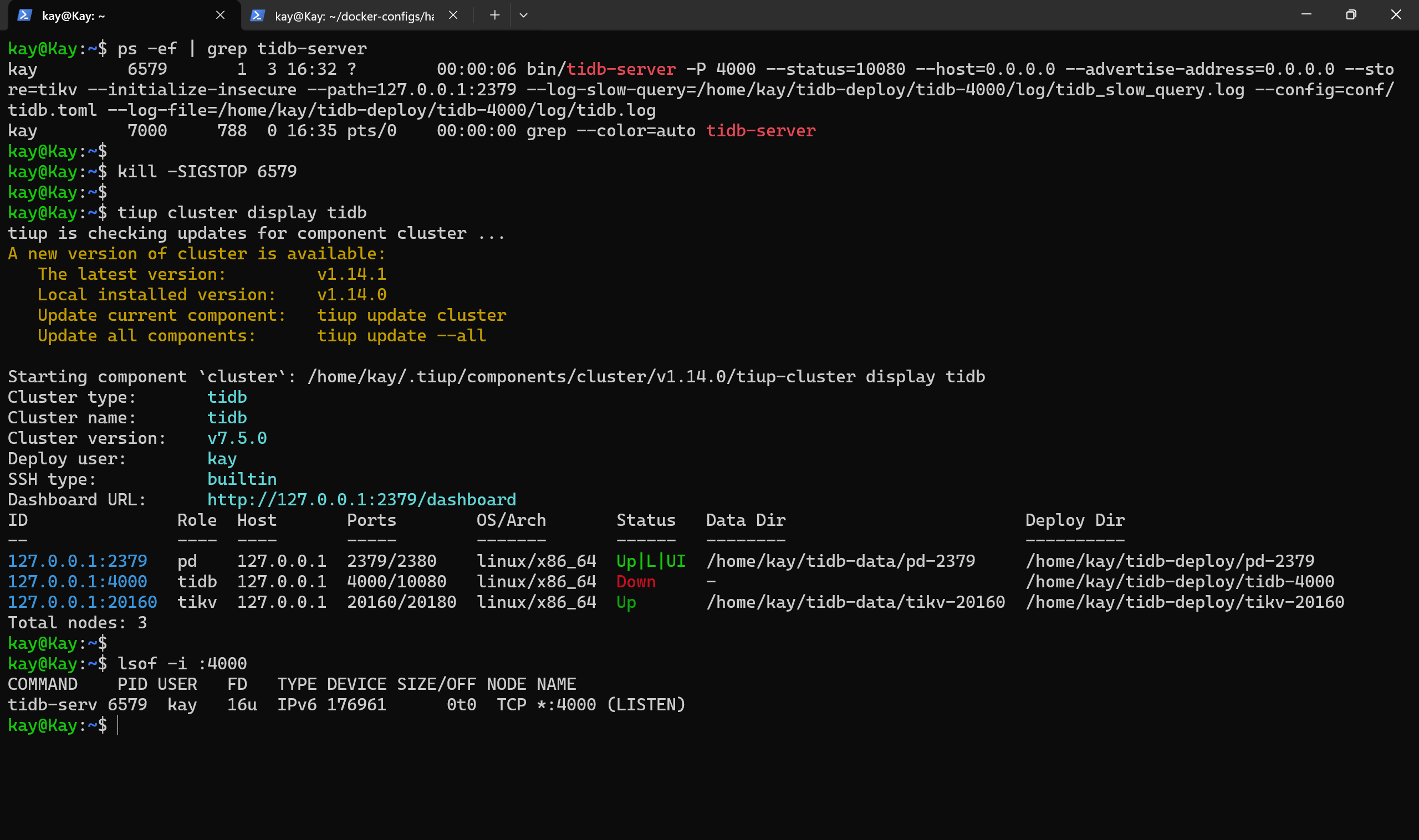This screenshot has width=1419, height=840.
Task: Open the new tab profile dropdown
Action: coord(523,16)
